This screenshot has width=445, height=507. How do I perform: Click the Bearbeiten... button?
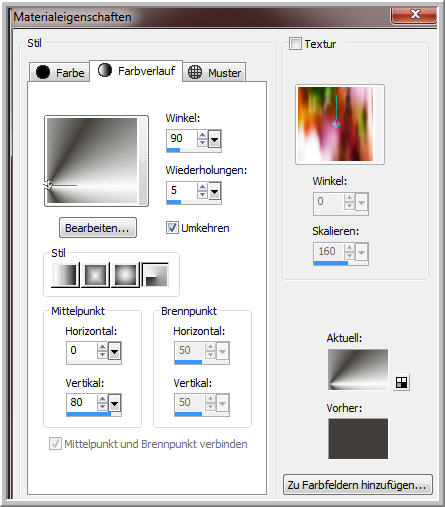click(x=98, y=228)
